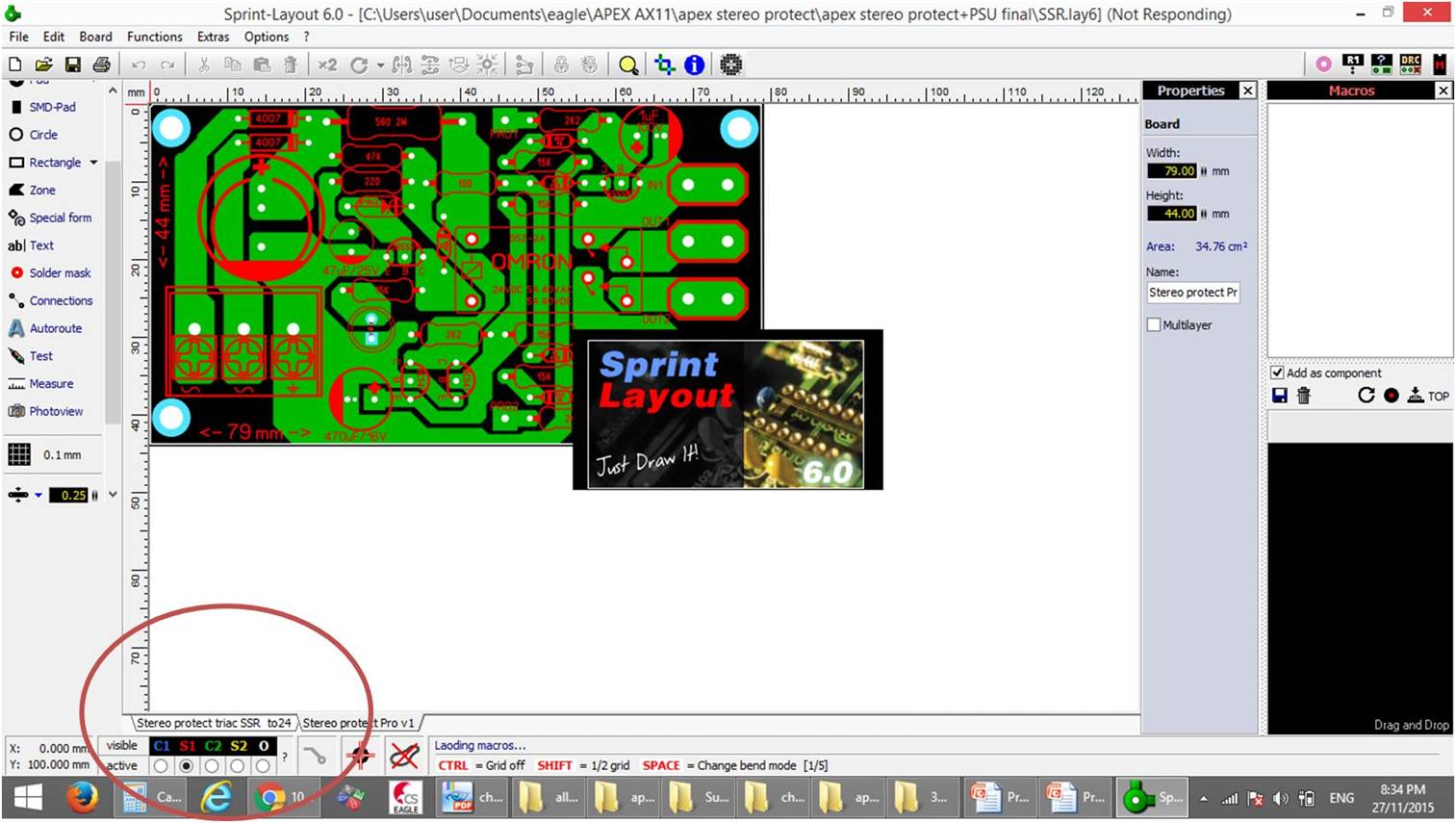Image resolution: width=1456 pixels, height=823 pixels.
Task: Save the project with the floppy icon
Action: pos(72,64)
